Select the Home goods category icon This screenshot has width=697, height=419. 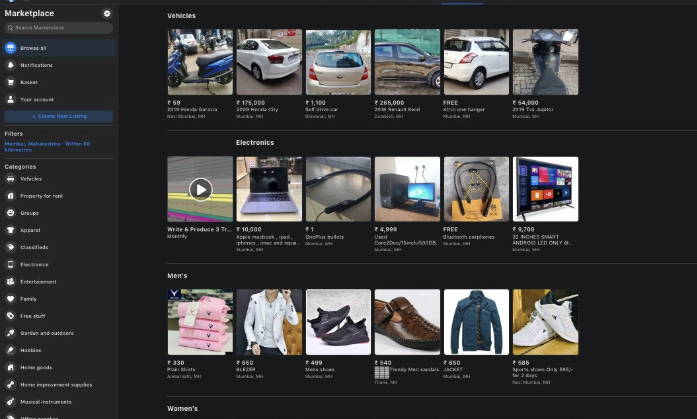click(11, 367)
